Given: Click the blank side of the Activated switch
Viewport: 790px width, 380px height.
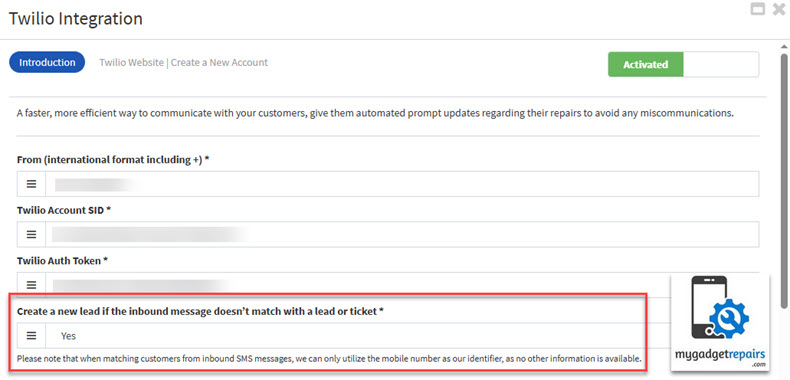Looking at the screenshot, I should (x=721, y=65).
